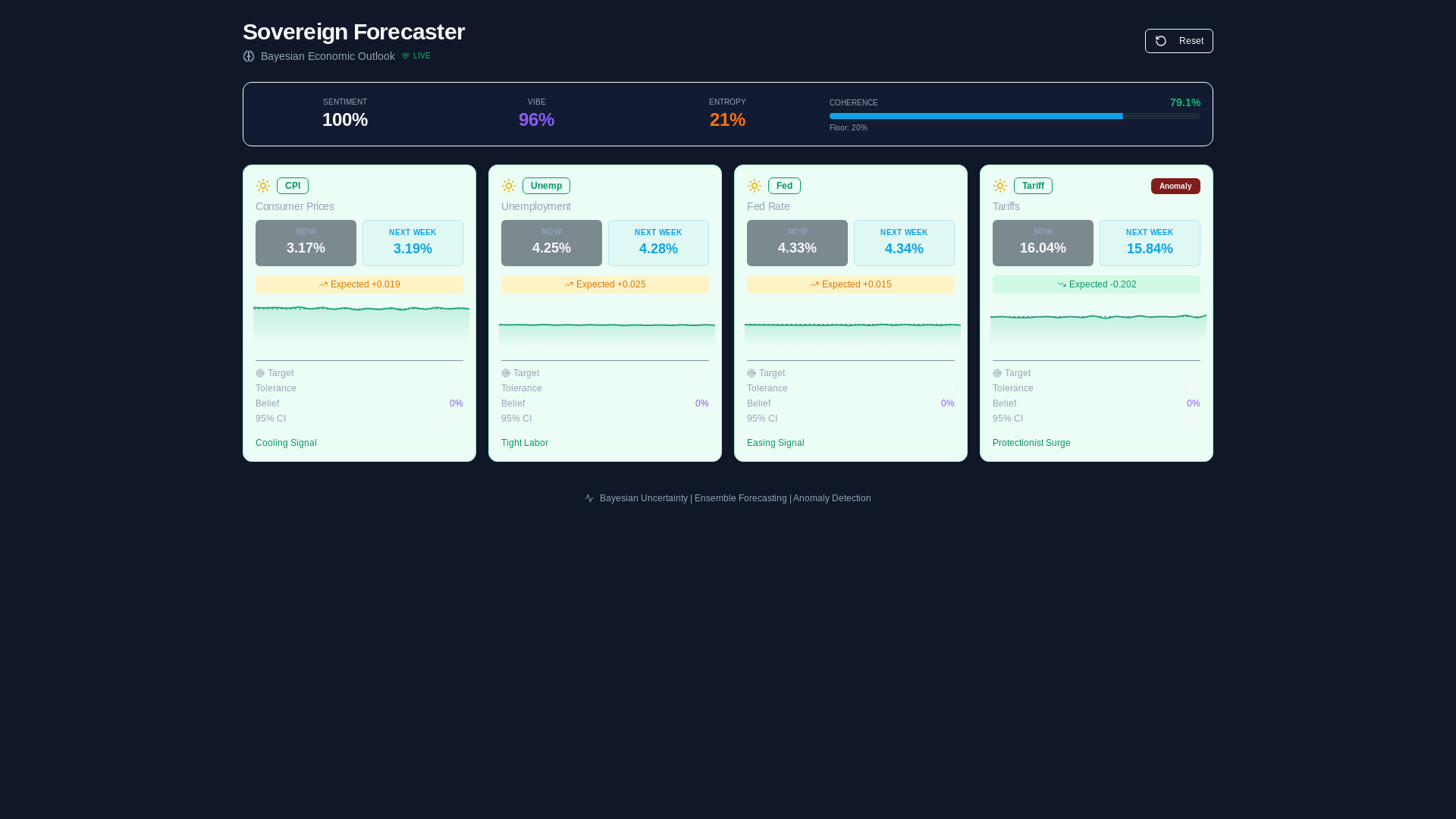Click the Tariffs NOW 16.04% tile

pyautogui.click(x=1043, y=243)
